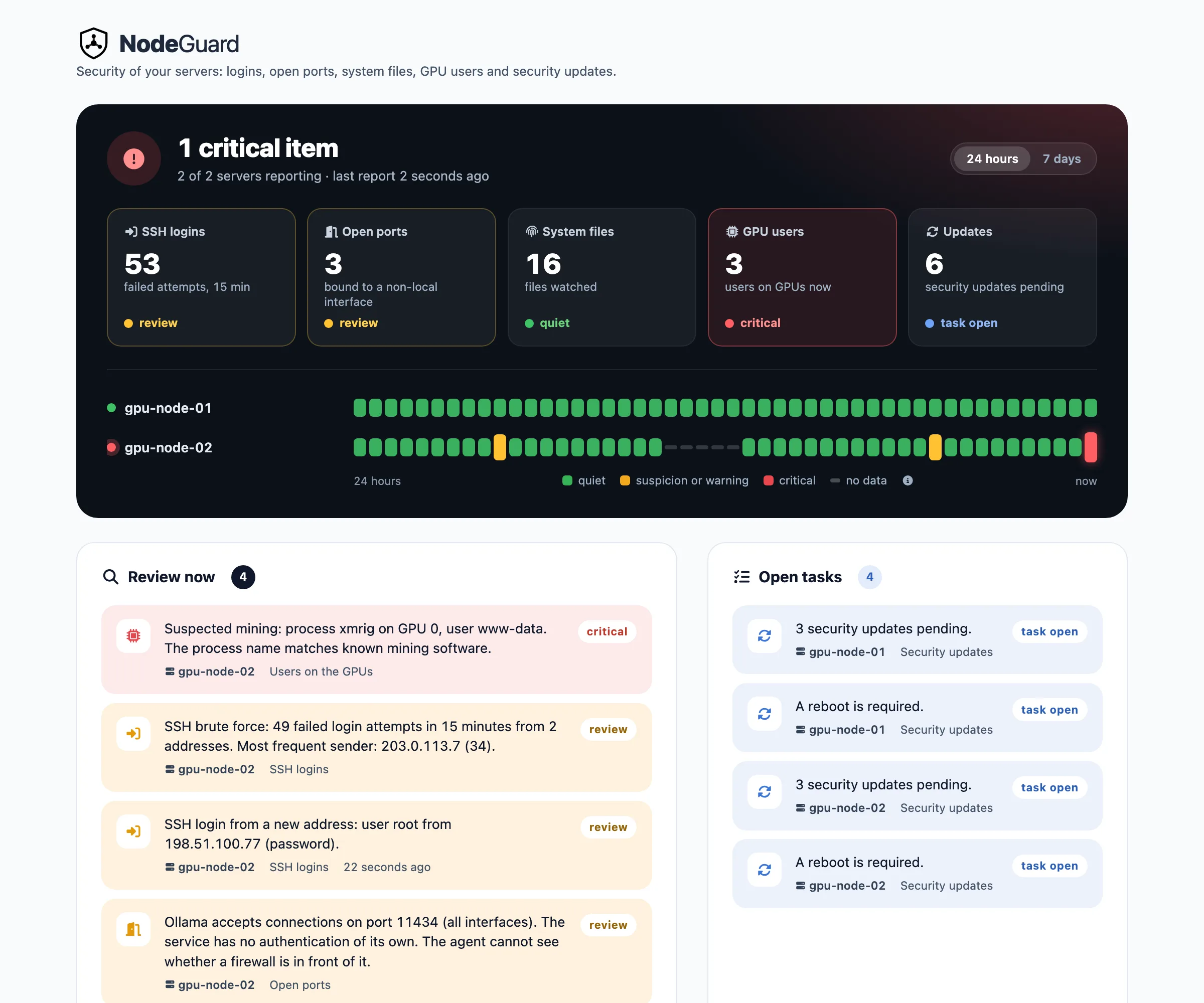1204x1003 pixels.
Task: Click the quiet legend green swatch
Action: coord(567,480)
